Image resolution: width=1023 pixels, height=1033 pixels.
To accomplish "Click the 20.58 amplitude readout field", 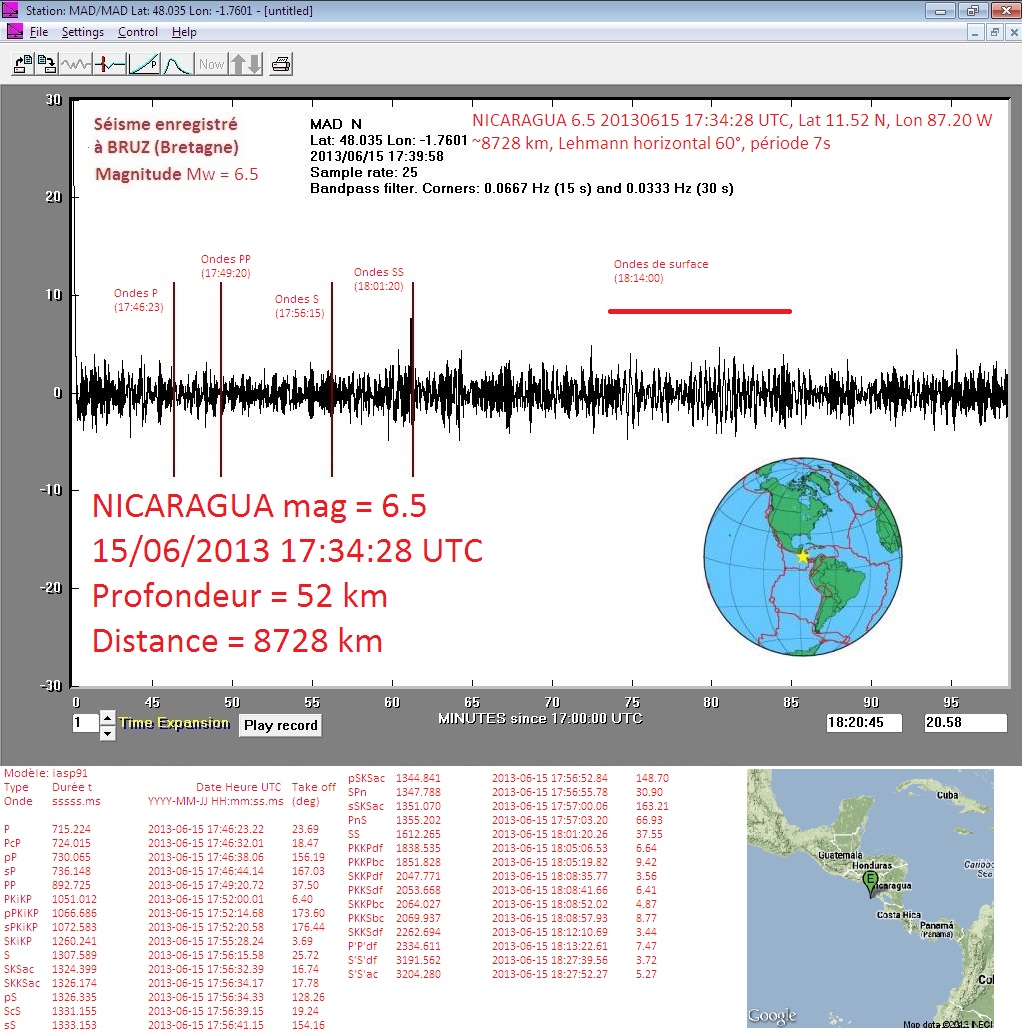I will [965, 723].
